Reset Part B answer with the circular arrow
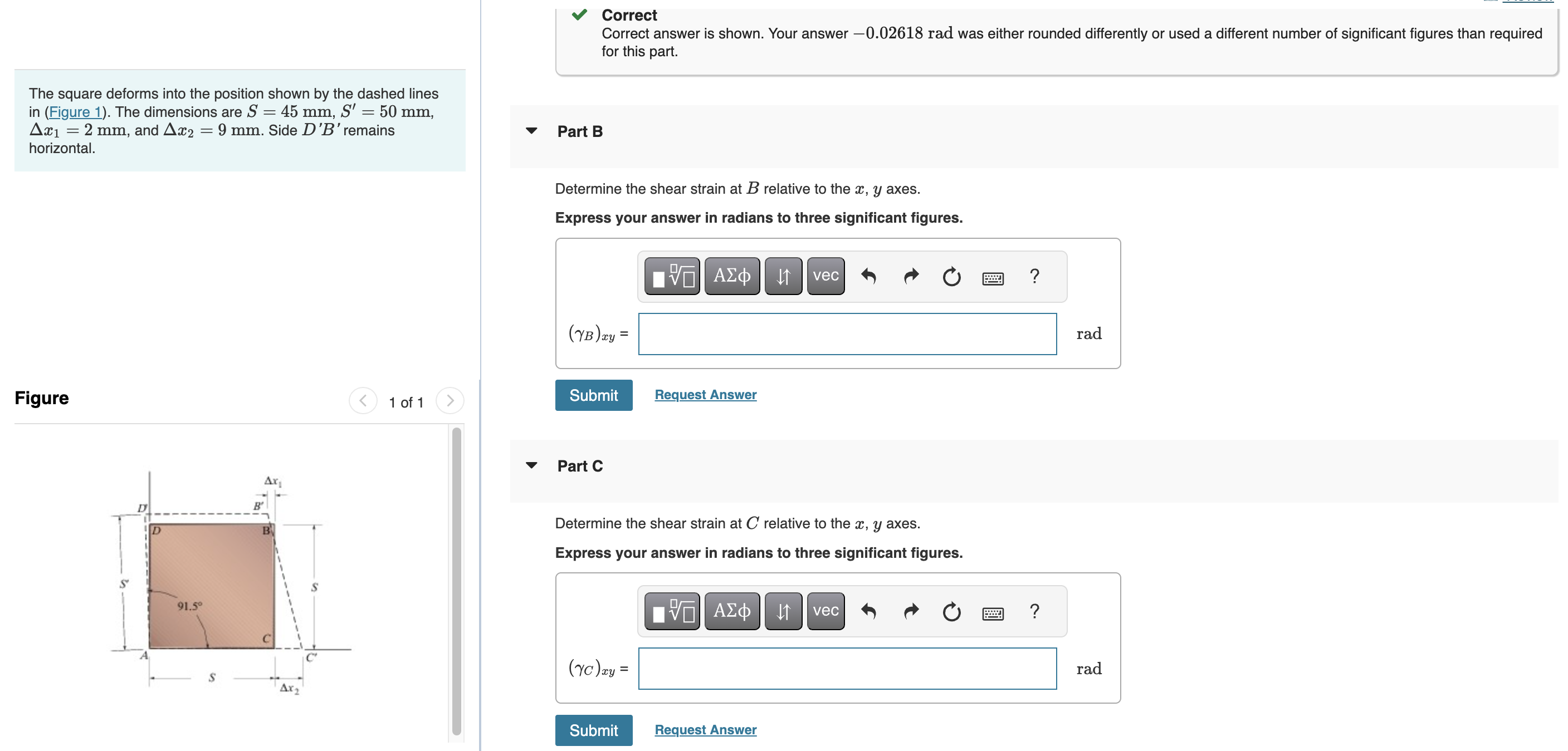 [951, 277]
